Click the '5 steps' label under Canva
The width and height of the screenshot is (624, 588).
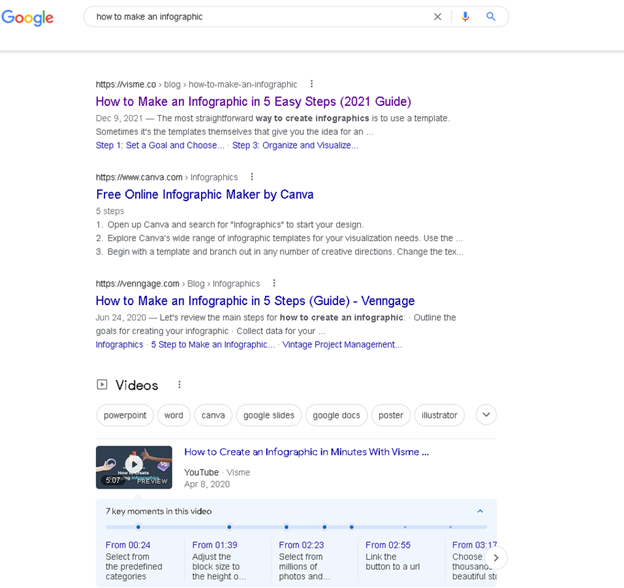coord(110,211)
